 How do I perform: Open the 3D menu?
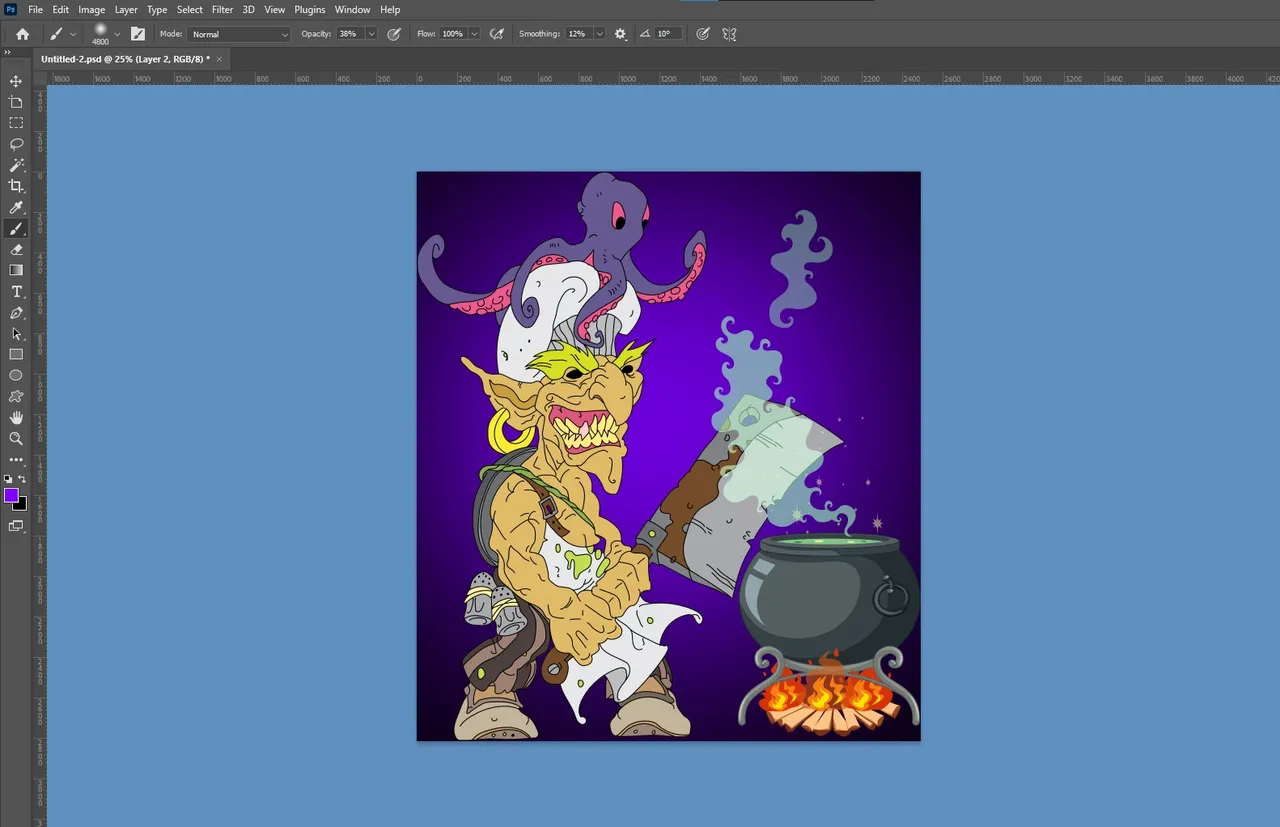coord(248,10)
